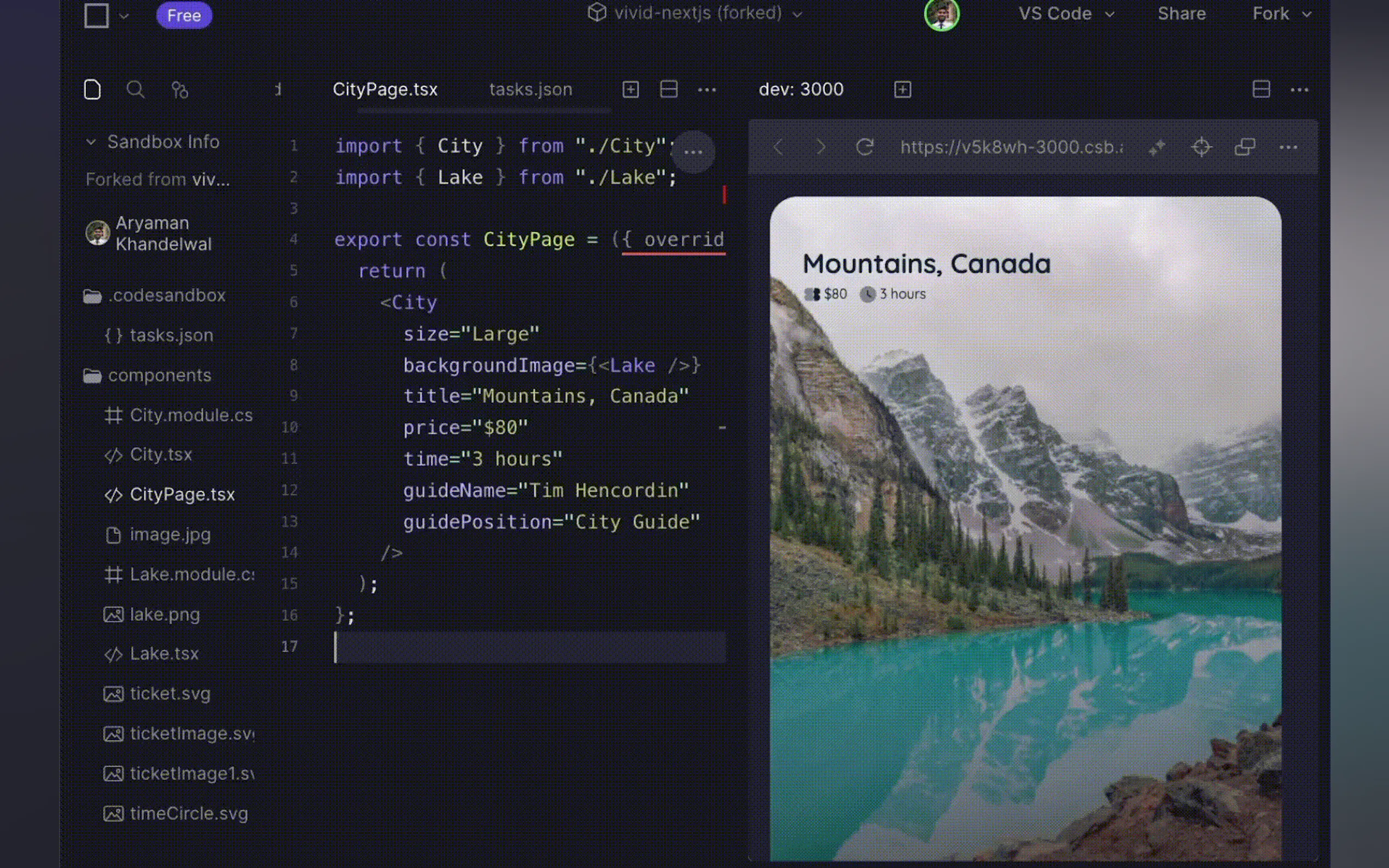The height and width of the screenshot is (868, 1389).
Task: Add a new devtool next to dev: 3000
Action: [902, 90]
